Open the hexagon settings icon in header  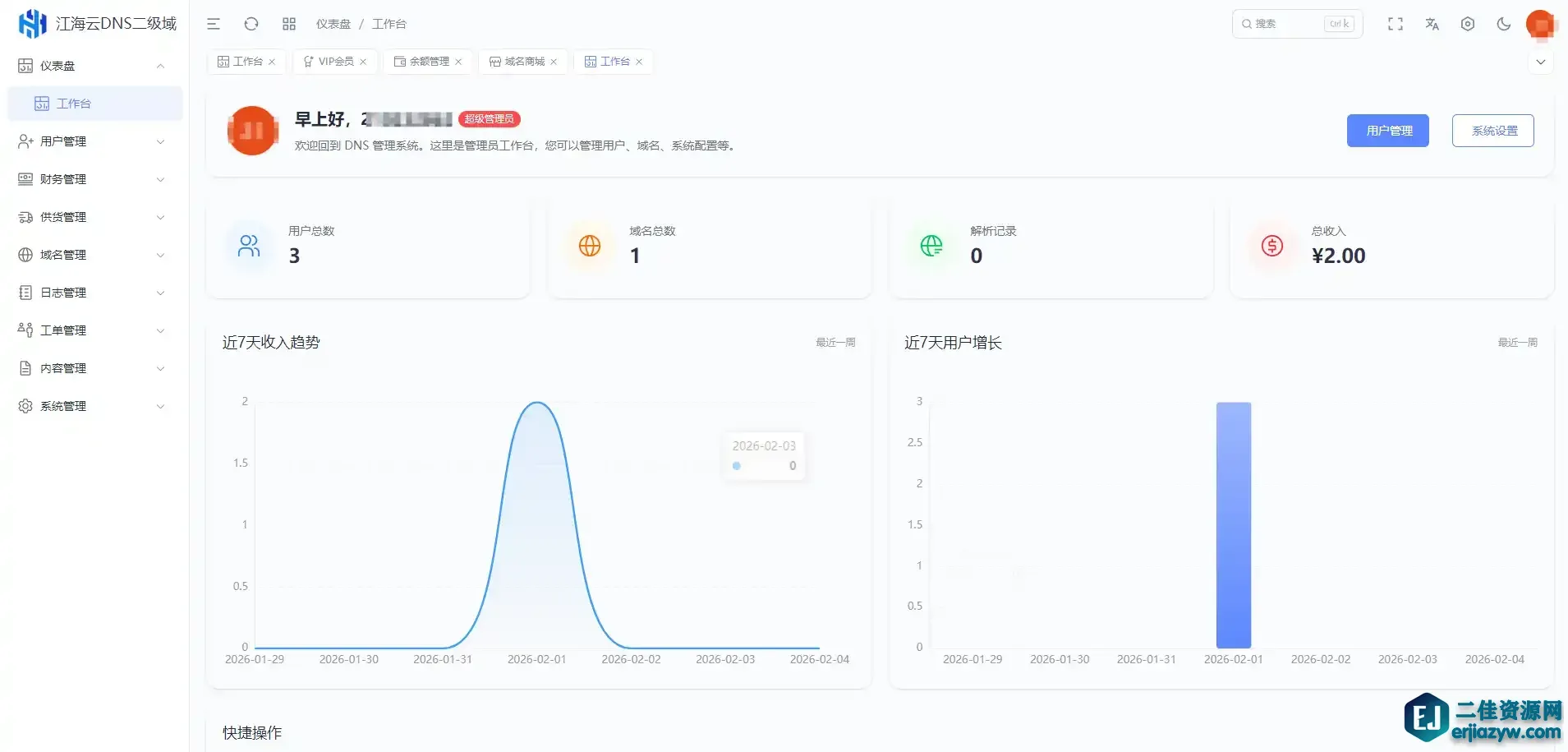[1468, 24]
